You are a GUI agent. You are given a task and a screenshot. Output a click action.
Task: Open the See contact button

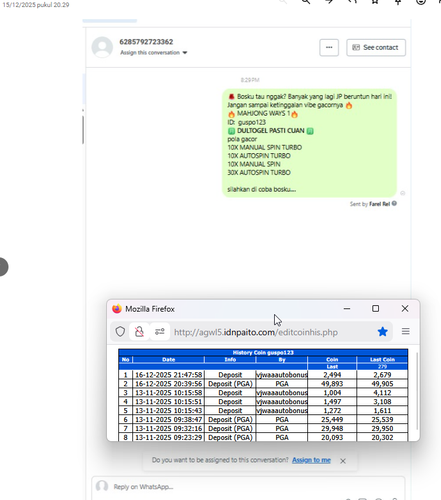tap(376, 47)
